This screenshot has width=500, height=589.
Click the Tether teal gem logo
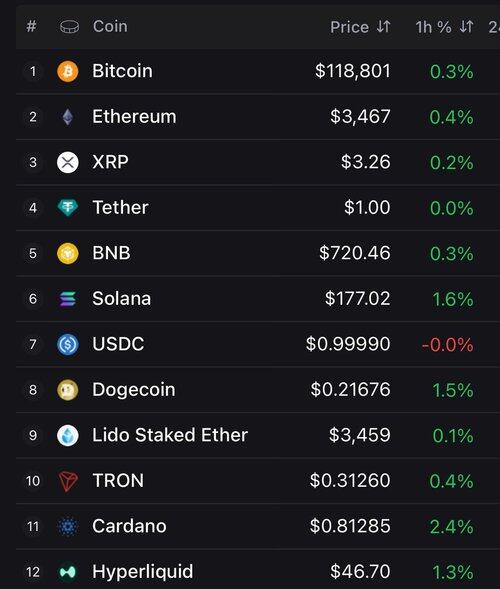(68, 208)
